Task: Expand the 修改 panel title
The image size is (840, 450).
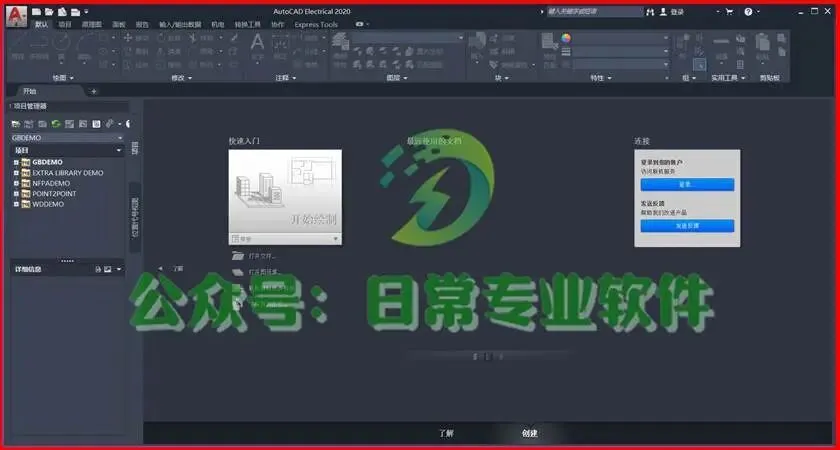Action: (x=182, y=78)
